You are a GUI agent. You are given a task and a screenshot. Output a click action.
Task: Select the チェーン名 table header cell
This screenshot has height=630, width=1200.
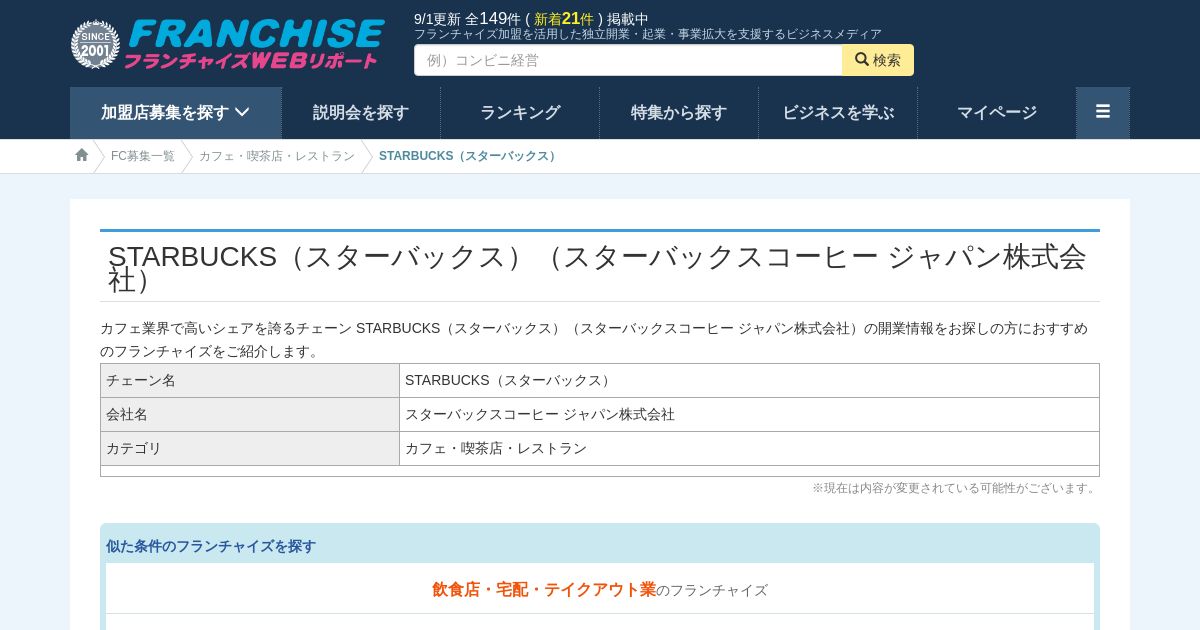(x=250, y=381)
